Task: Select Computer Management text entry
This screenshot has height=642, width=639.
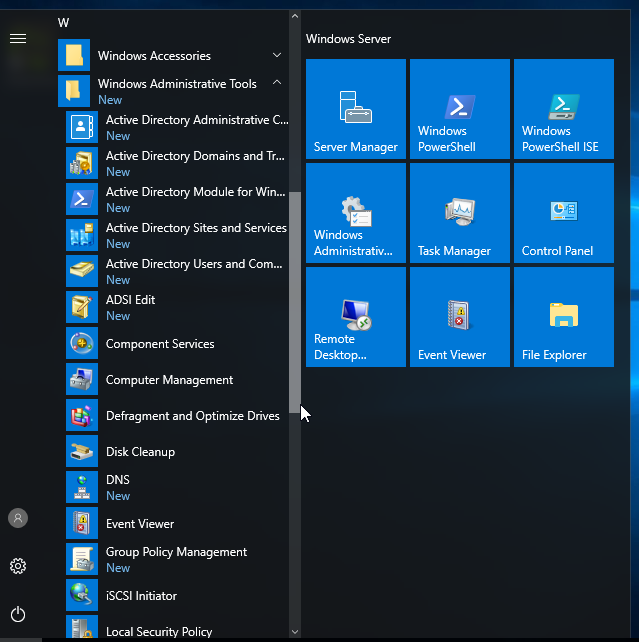Action: tap(169, 380)
